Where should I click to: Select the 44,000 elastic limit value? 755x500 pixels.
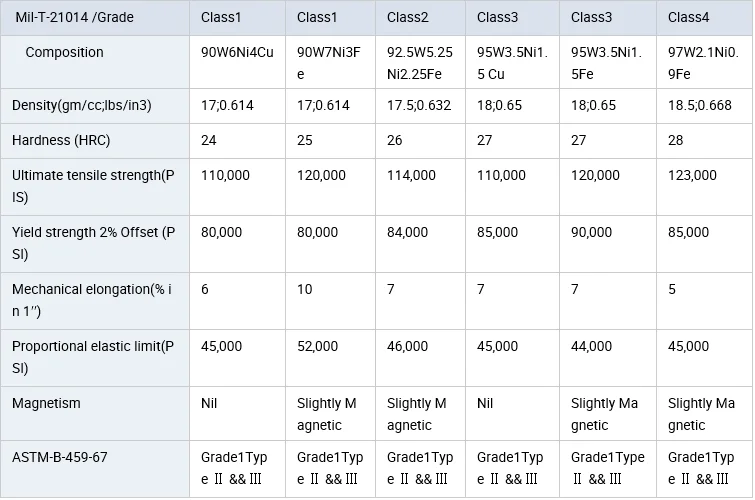(591, 346)
